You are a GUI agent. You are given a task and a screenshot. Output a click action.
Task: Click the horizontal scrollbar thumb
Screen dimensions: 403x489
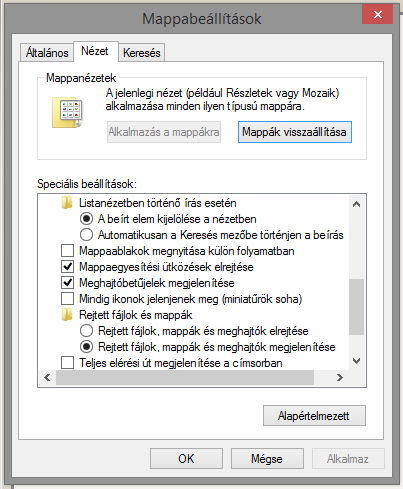185,377
